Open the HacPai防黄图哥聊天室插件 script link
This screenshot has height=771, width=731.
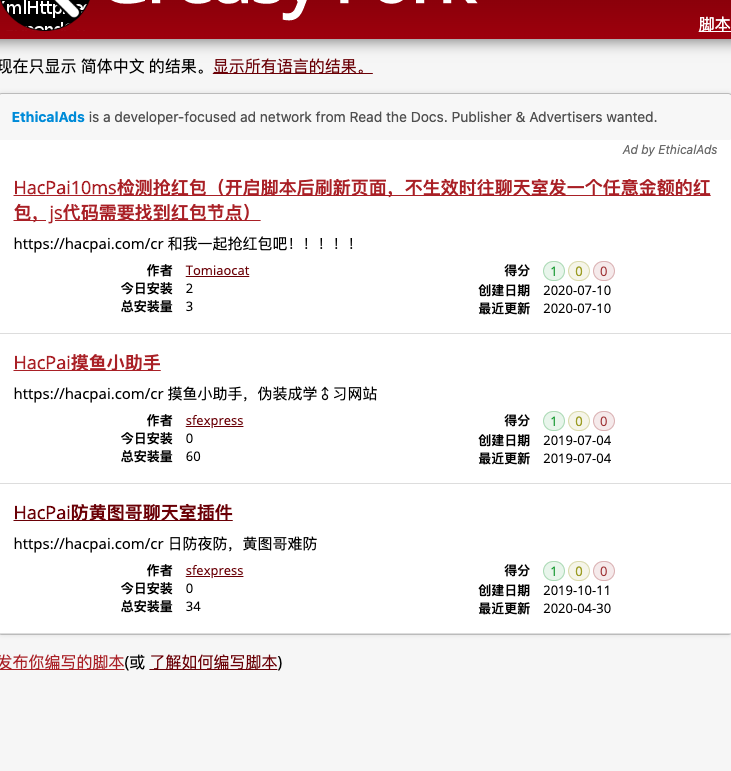(x=123, y=512)
